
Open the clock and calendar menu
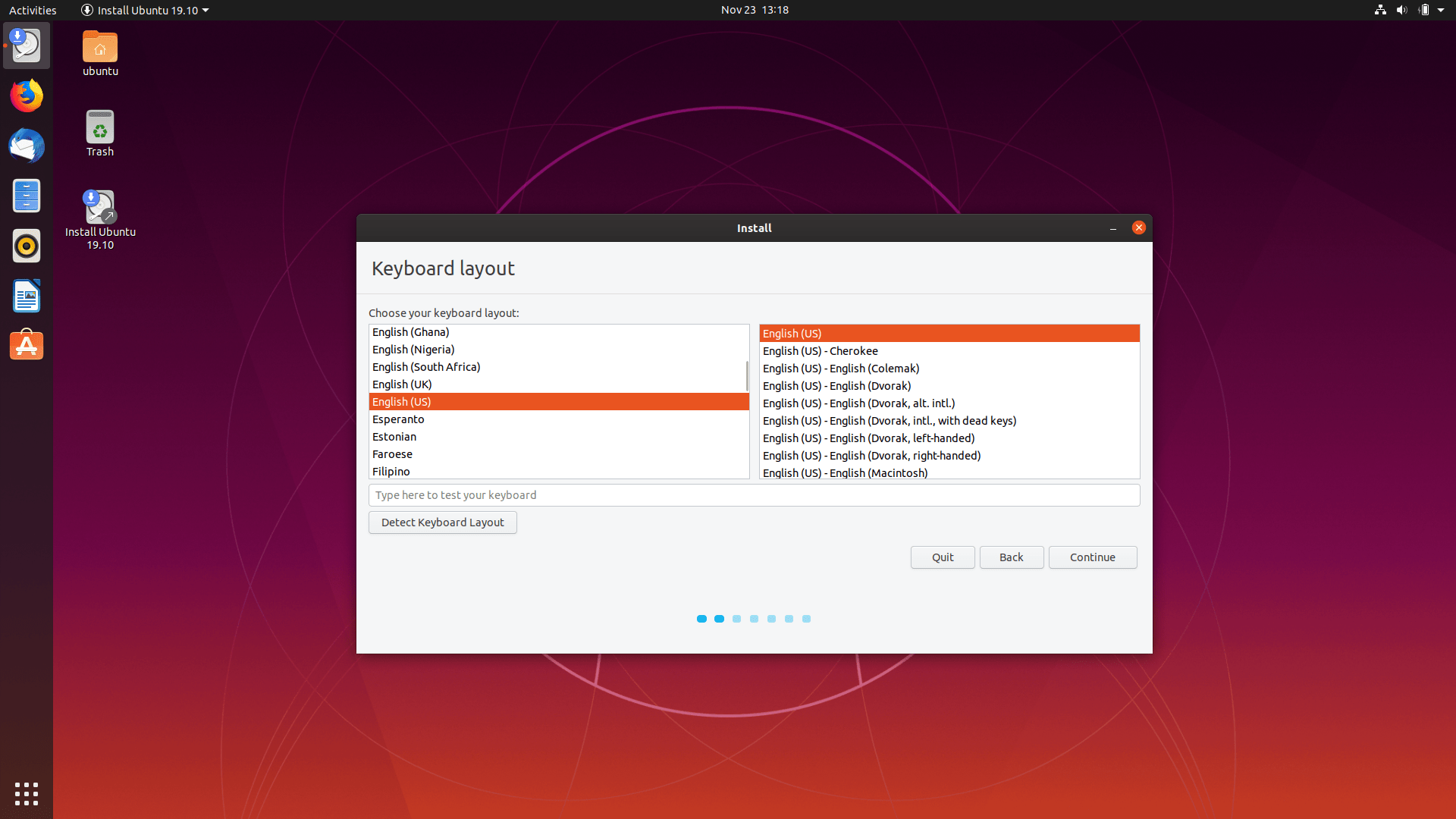click(x=755, y=10)
